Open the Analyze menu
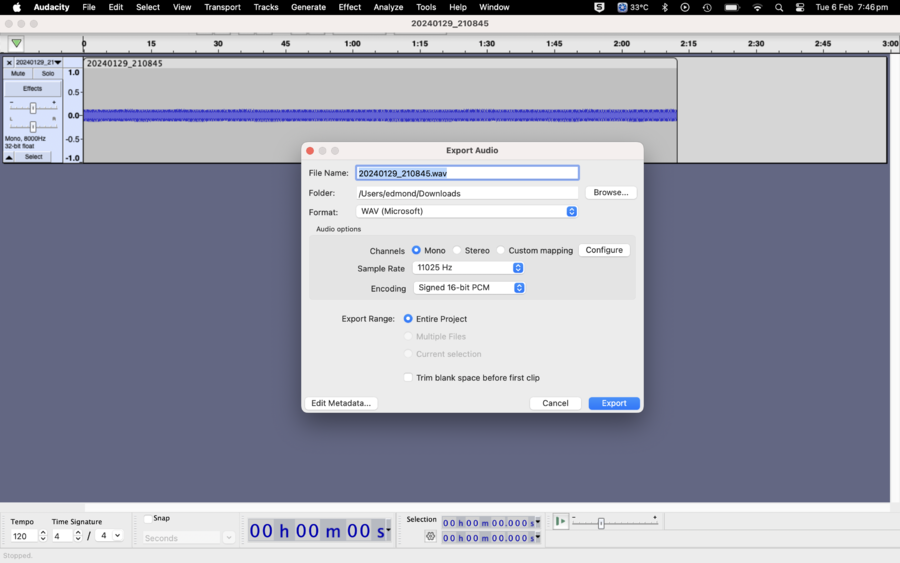Image resolution: width=900 pixels, height=563 pixels. (388, 7)
